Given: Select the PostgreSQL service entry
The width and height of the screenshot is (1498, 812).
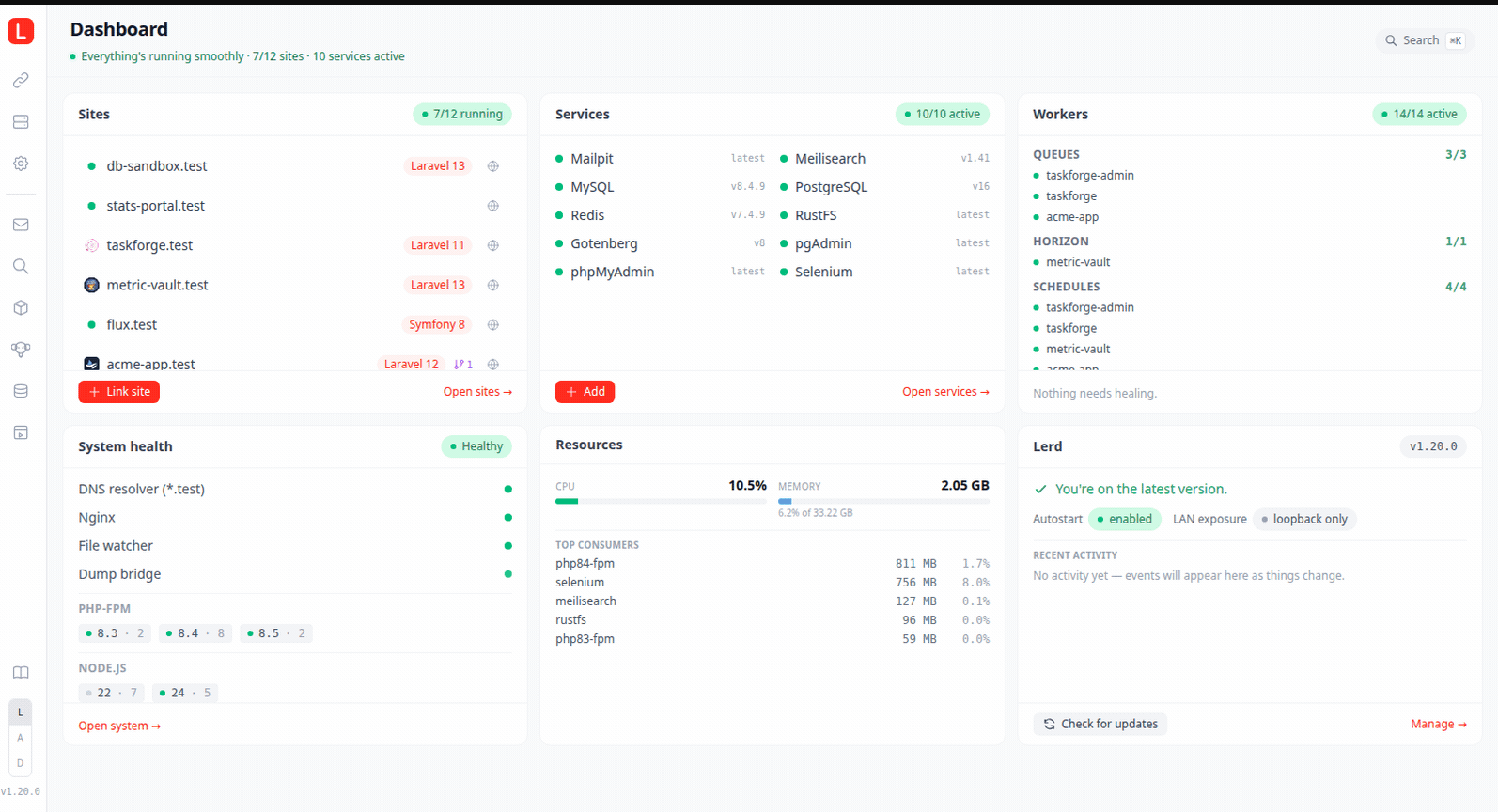Looking at the screenshot, I should [x=884, y=187].
